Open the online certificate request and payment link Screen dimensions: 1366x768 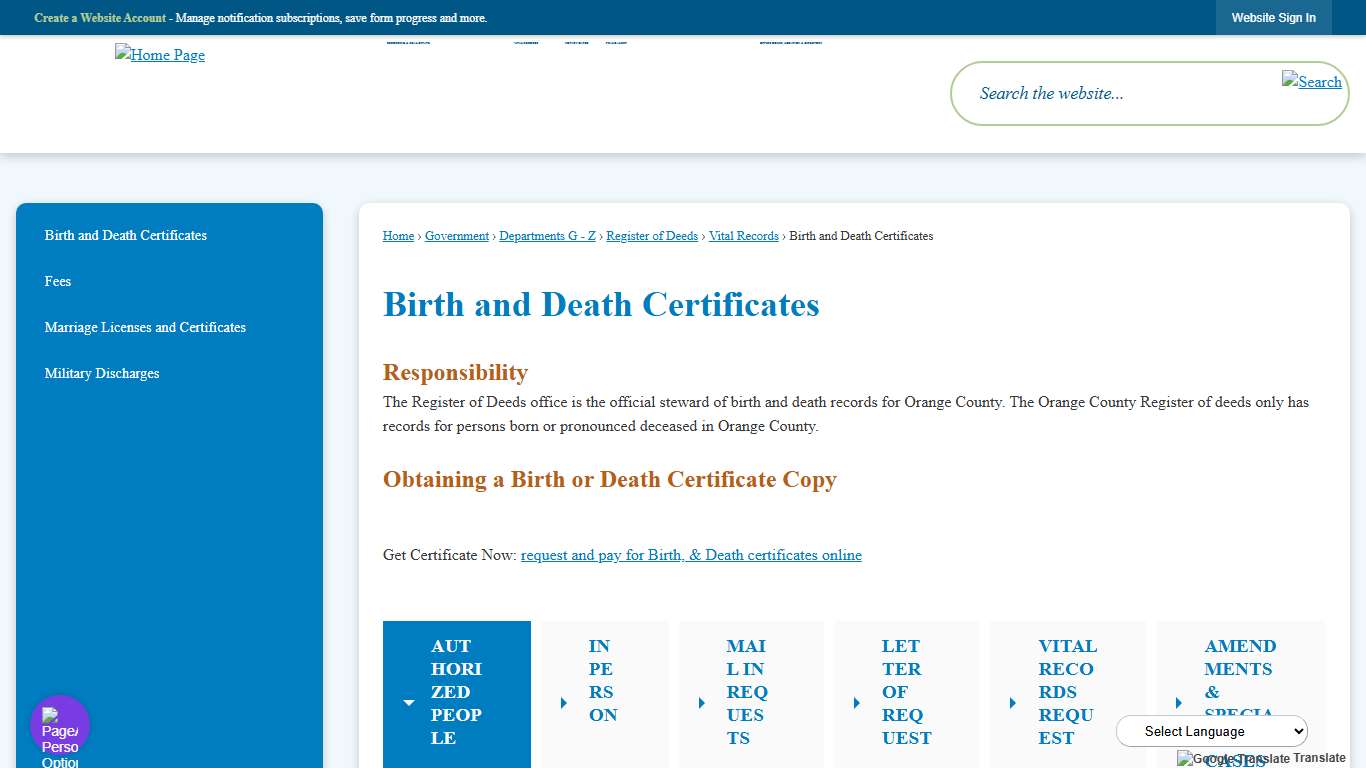pyautogui.click(x=691, y=555)
